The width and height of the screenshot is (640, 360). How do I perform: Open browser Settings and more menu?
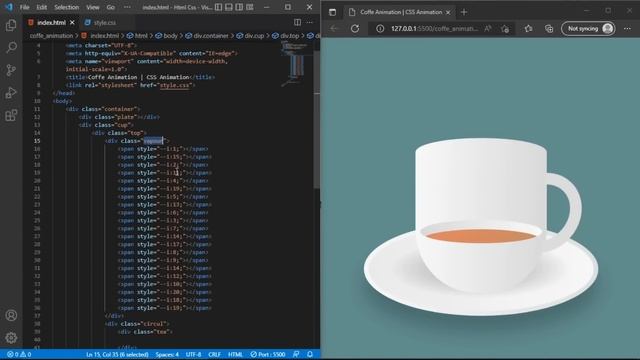pos(627,29)
